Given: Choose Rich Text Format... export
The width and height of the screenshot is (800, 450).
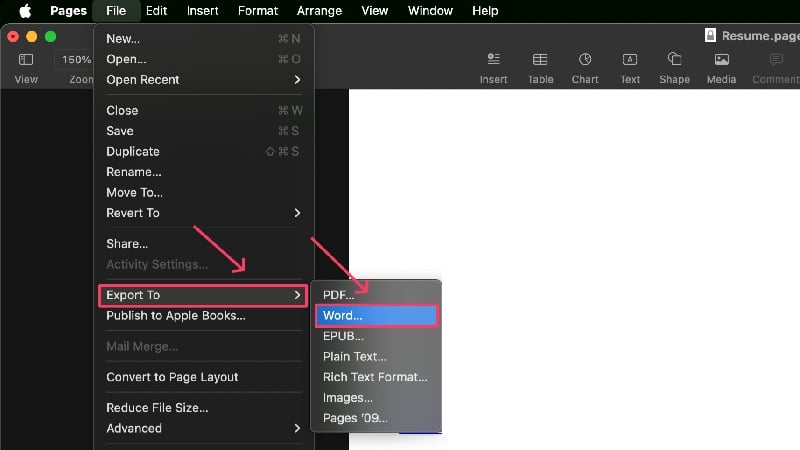Looking at the screenshot, I should coord(376,377).
